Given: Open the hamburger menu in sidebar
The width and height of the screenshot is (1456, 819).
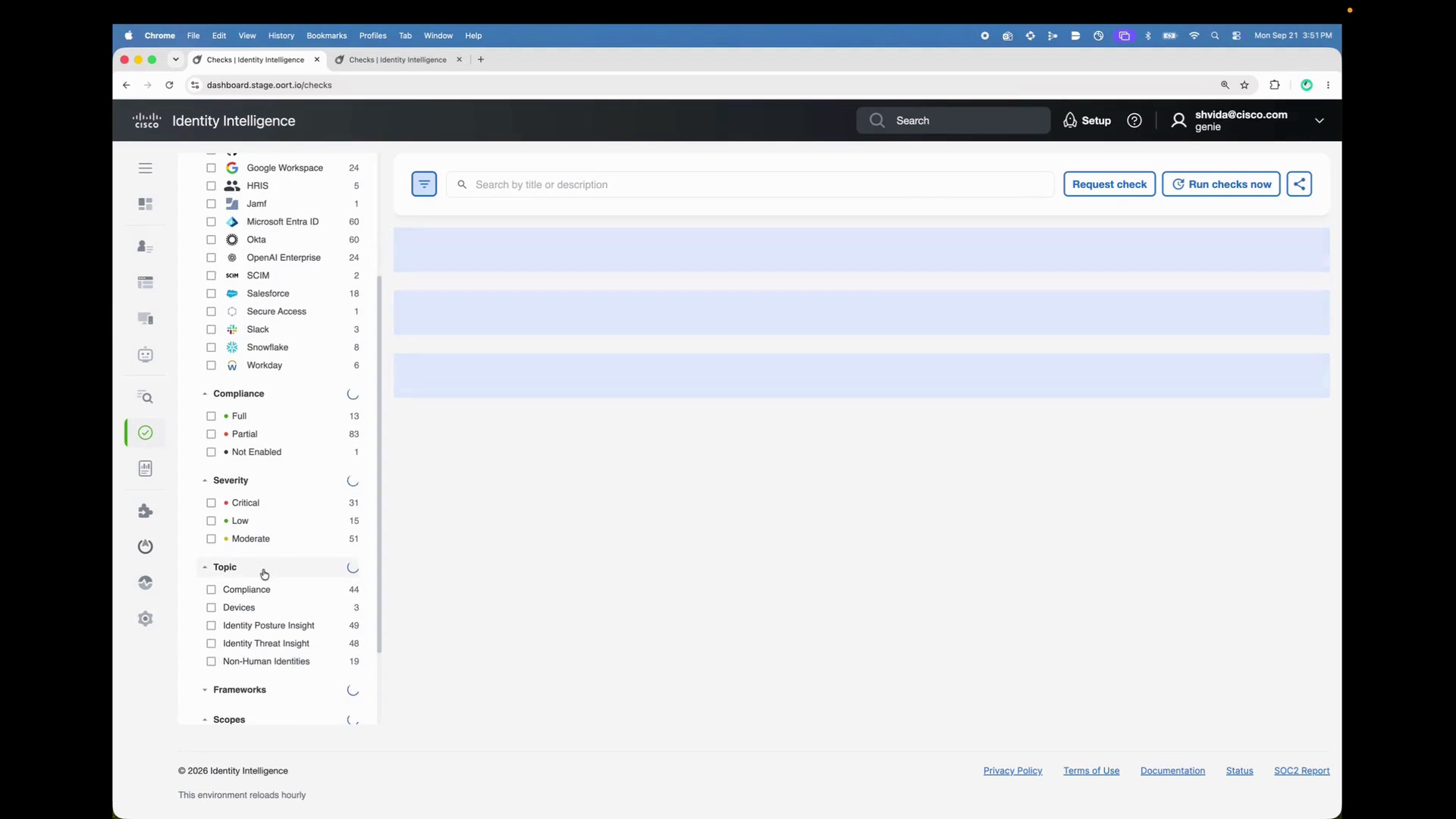Looking at the screenshot, I should pyautogui.click(x=145, y=168).
